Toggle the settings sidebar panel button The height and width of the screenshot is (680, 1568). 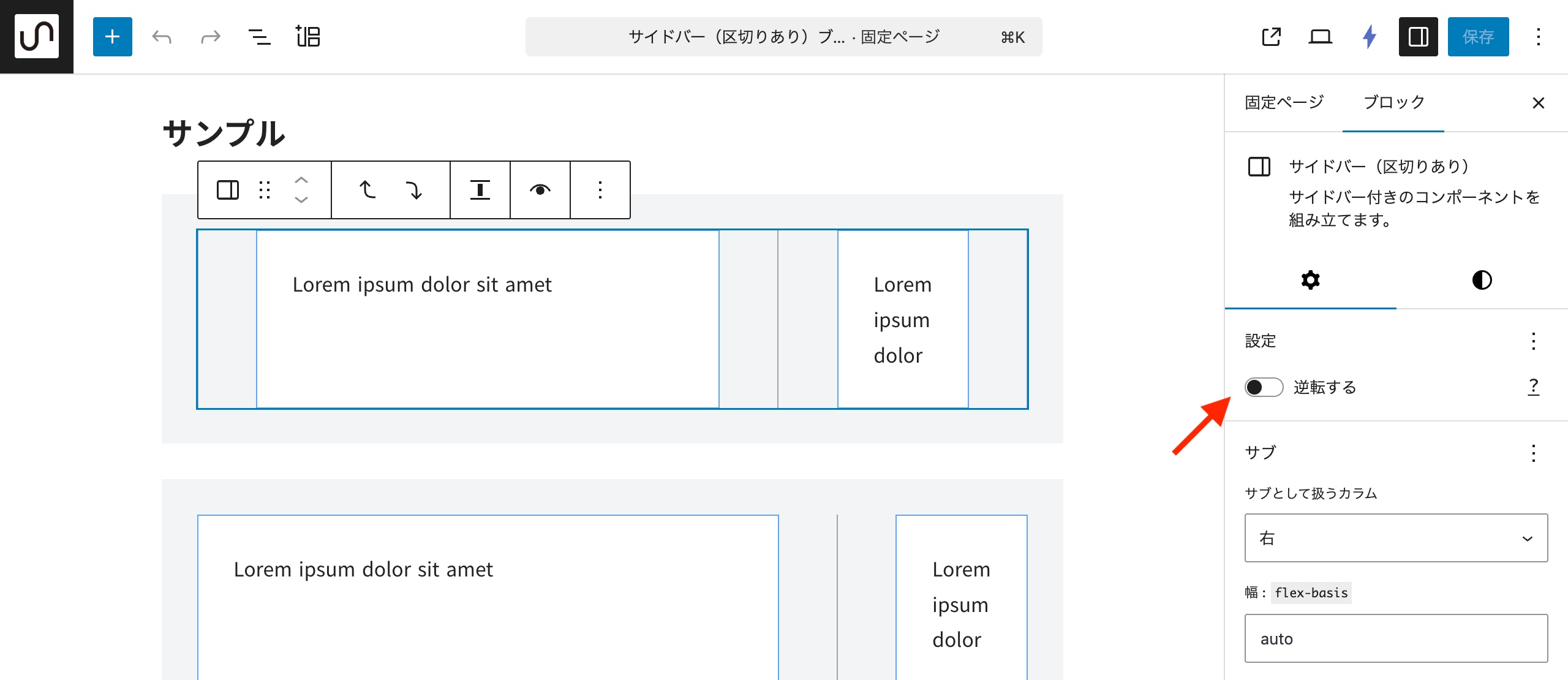pos(1418,37)
